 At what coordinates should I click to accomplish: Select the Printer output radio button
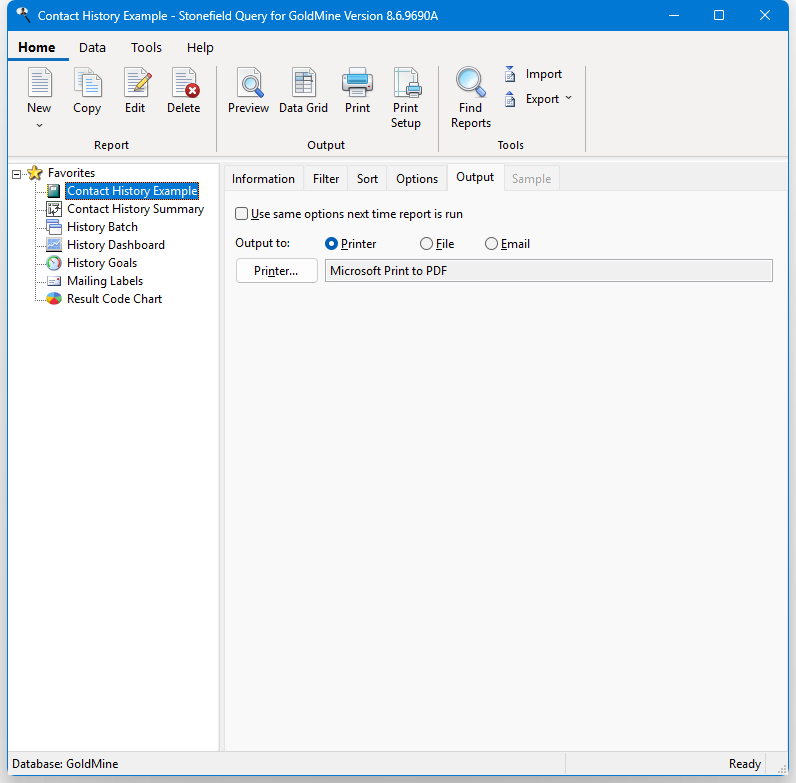coord(331,244)
